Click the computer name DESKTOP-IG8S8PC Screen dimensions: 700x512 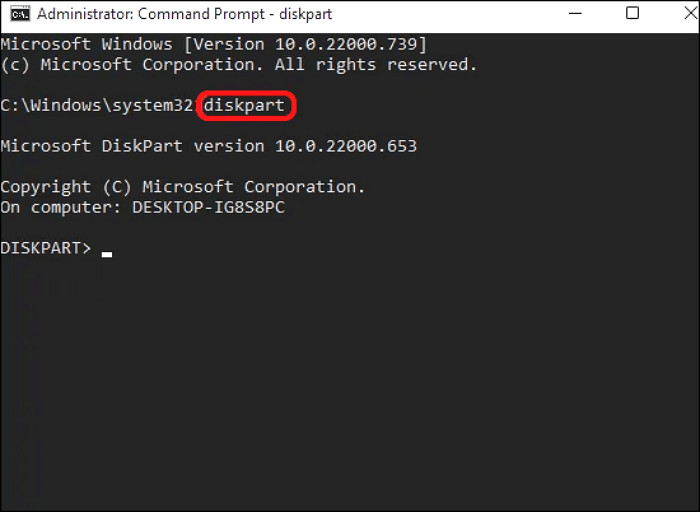(209, 207)
